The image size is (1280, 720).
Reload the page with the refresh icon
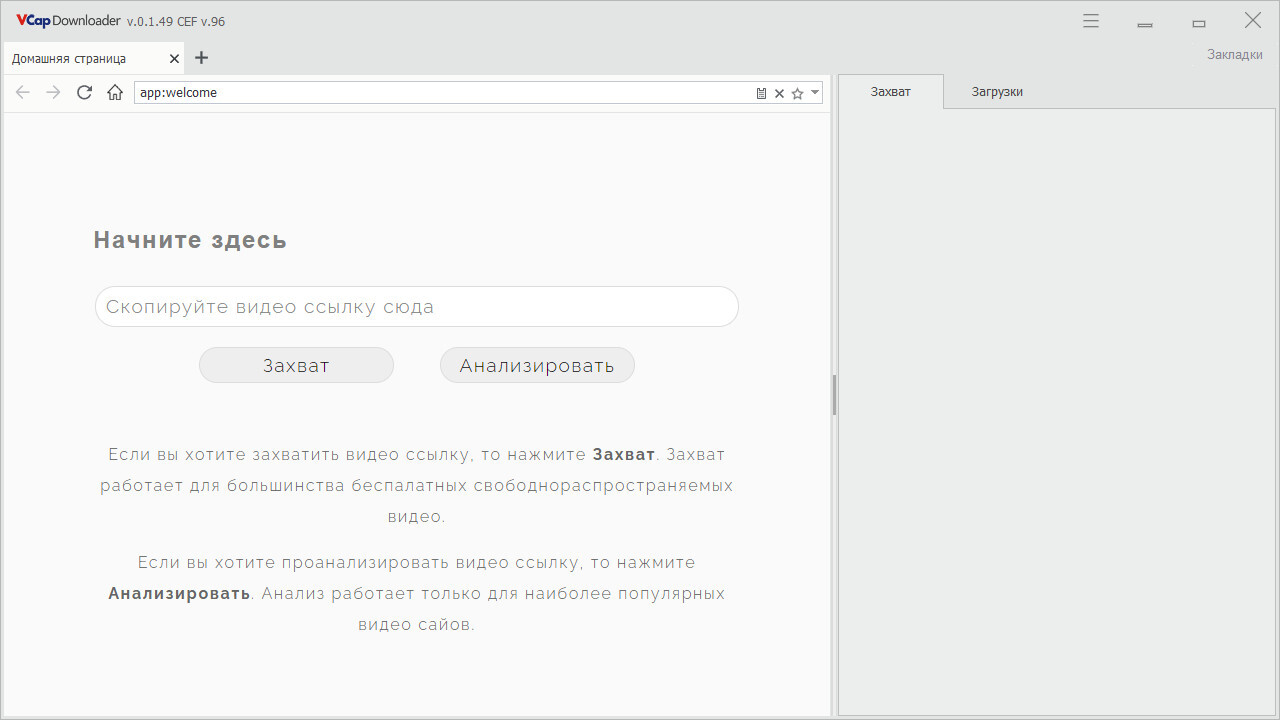[85, 92]
